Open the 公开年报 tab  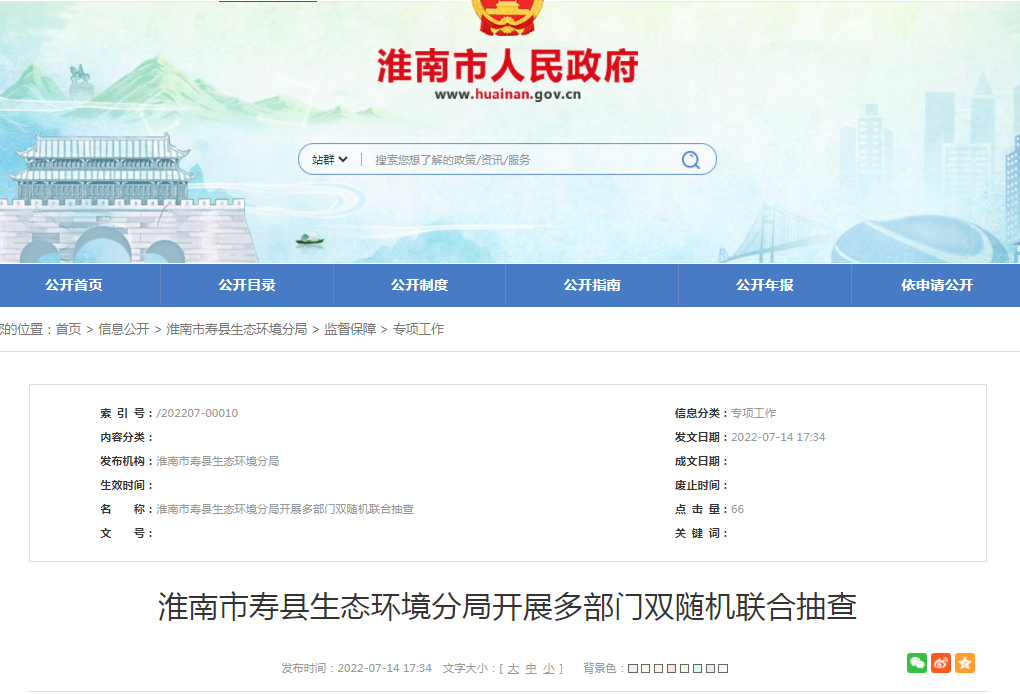(x=764, y=285)
